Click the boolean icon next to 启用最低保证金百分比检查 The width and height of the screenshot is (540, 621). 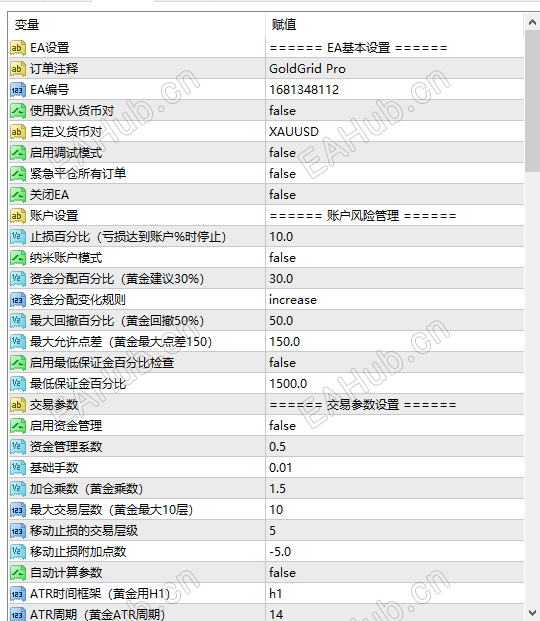17,363
